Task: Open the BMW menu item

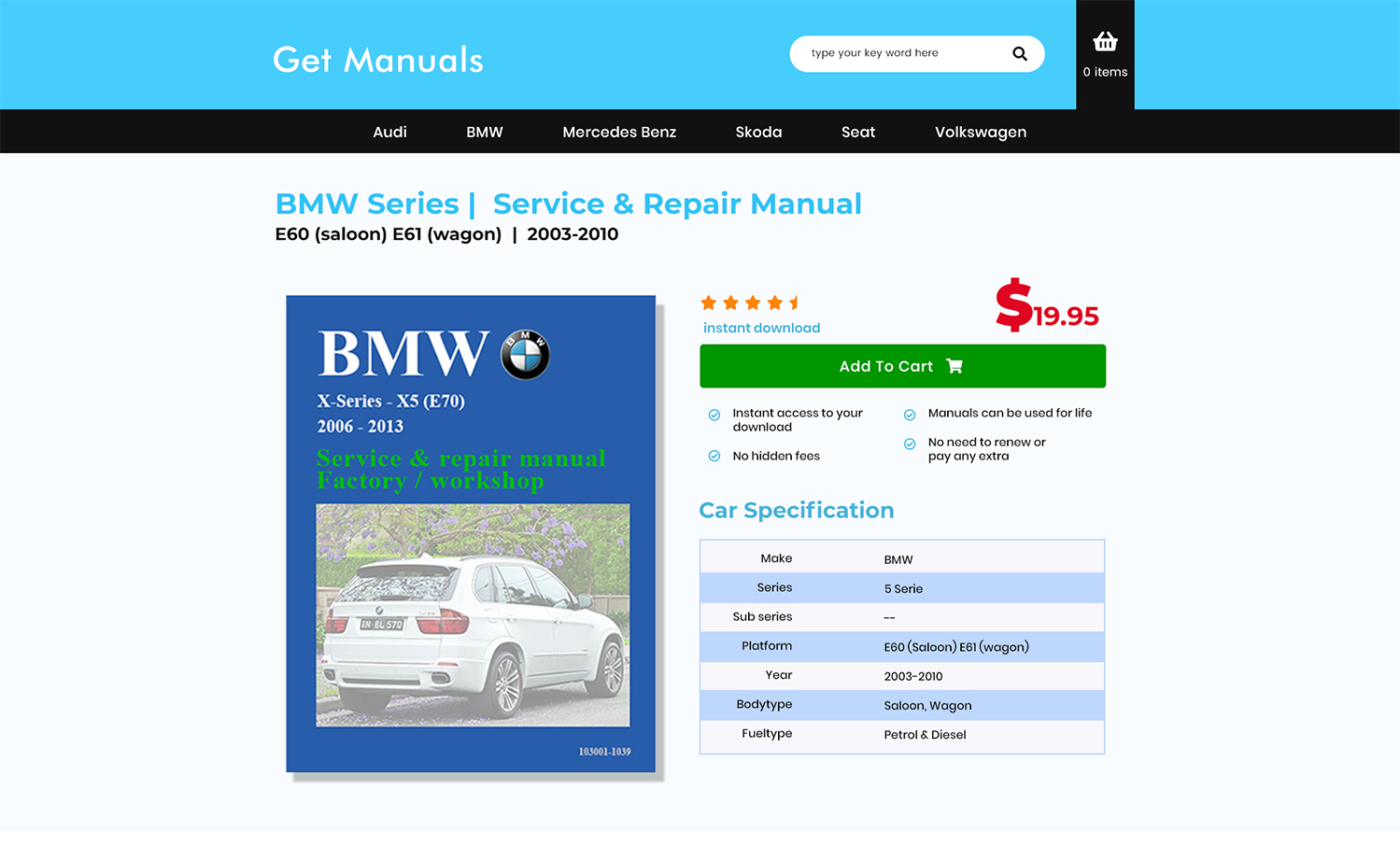Action: click(485, 132)
